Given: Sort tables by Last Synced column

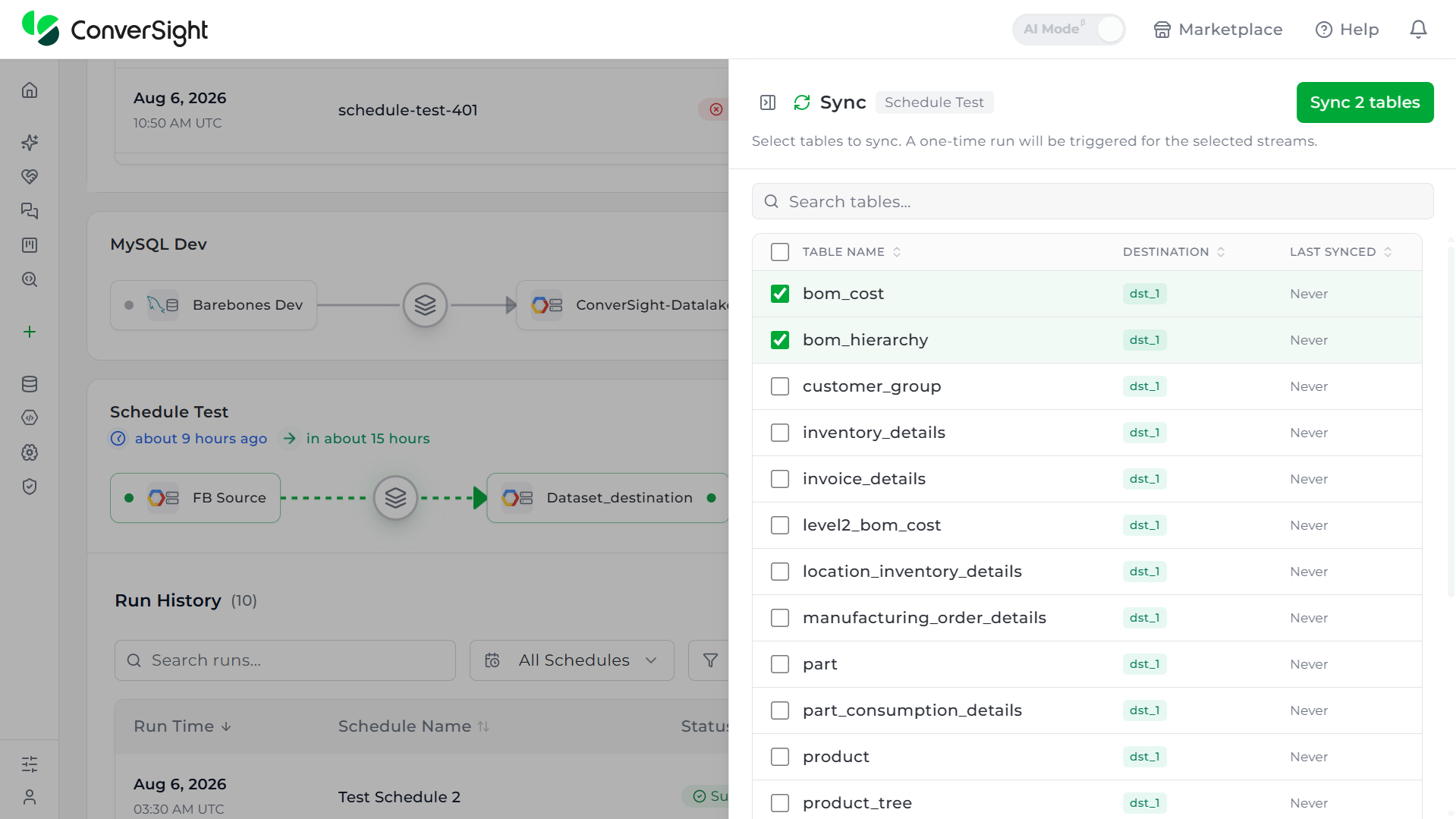Looking at the screenshot, I should pyautogui.click(x=1341, y=252).
